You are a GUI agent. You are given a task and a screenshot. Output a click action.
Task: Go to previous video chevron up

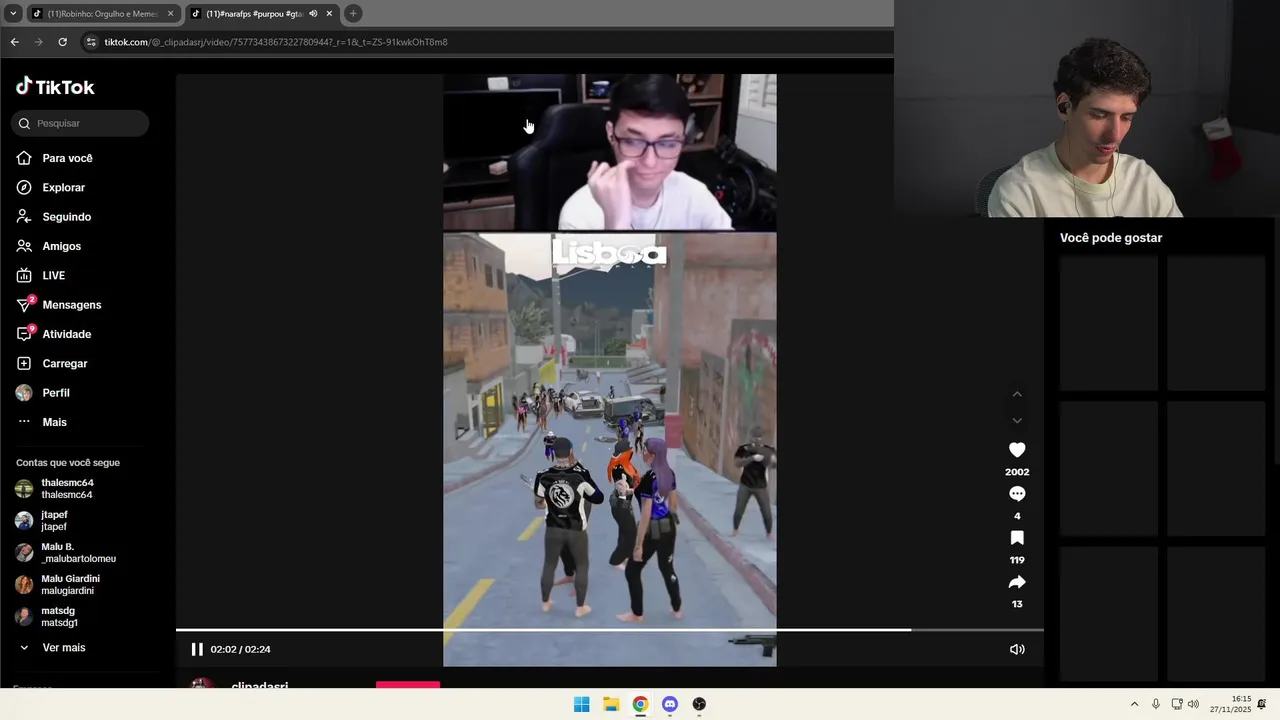pos(1017,394)
